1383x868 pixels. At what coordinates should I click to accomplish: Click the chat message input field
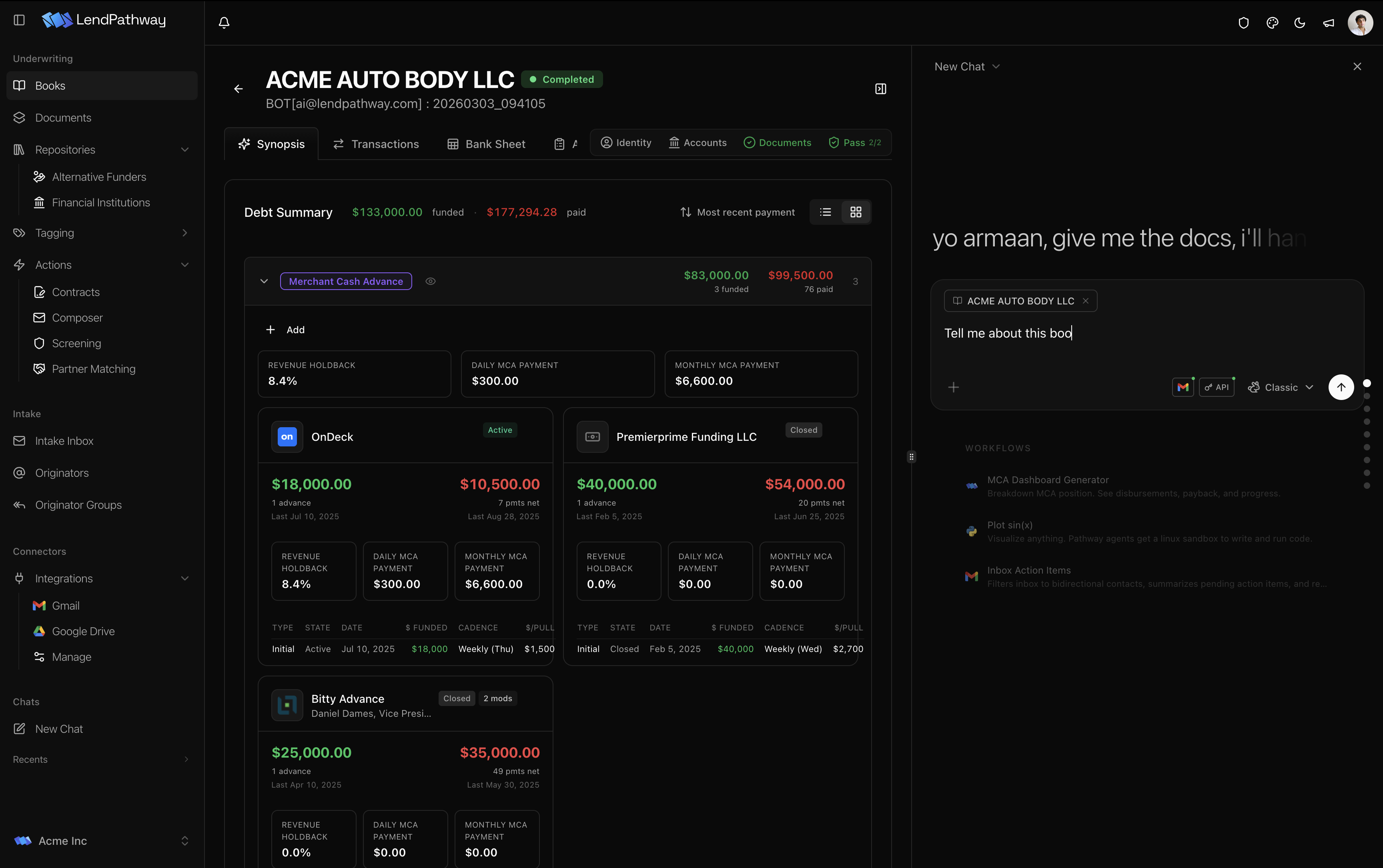(1147, 334)
